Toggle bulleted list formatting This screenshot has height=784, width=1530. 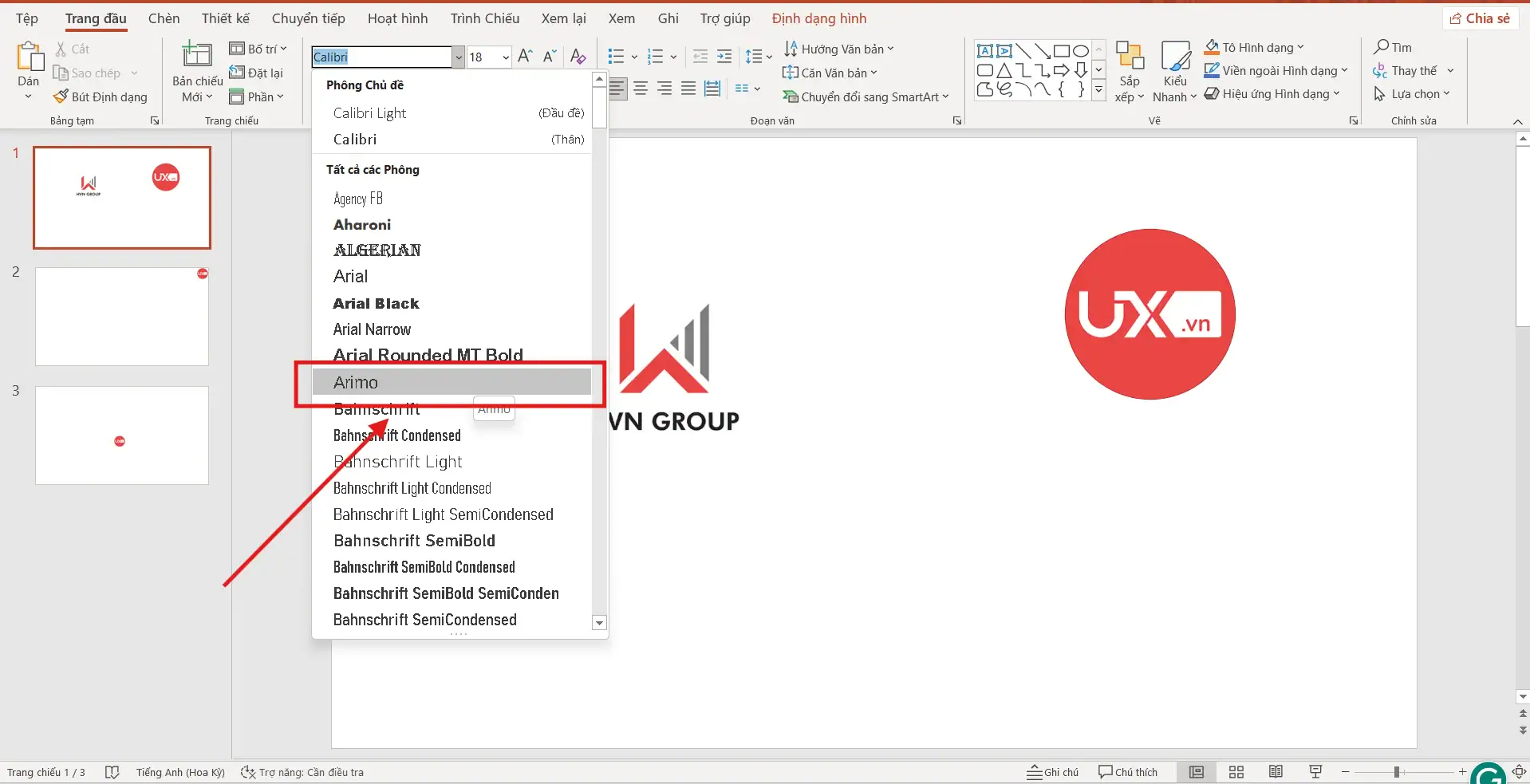coord(616,56)
